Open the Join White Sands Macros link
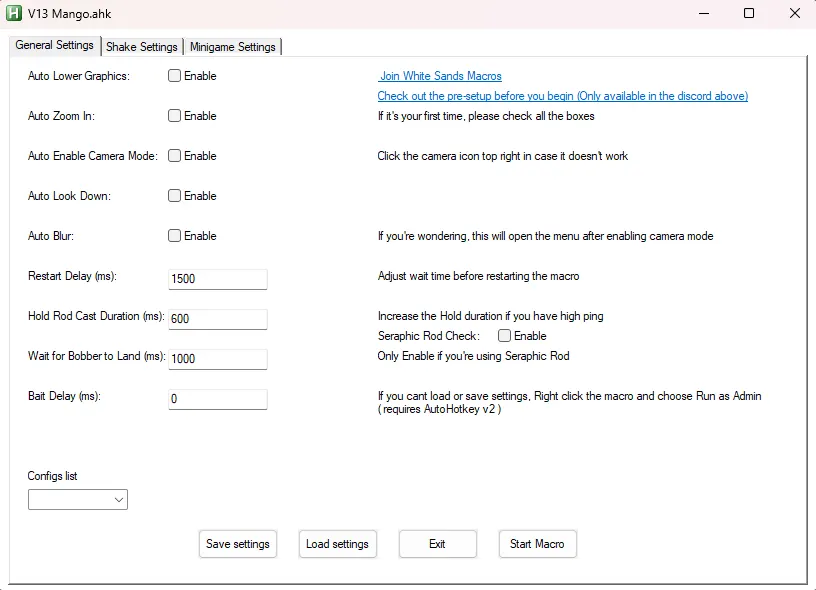 [x=440, y=76]
